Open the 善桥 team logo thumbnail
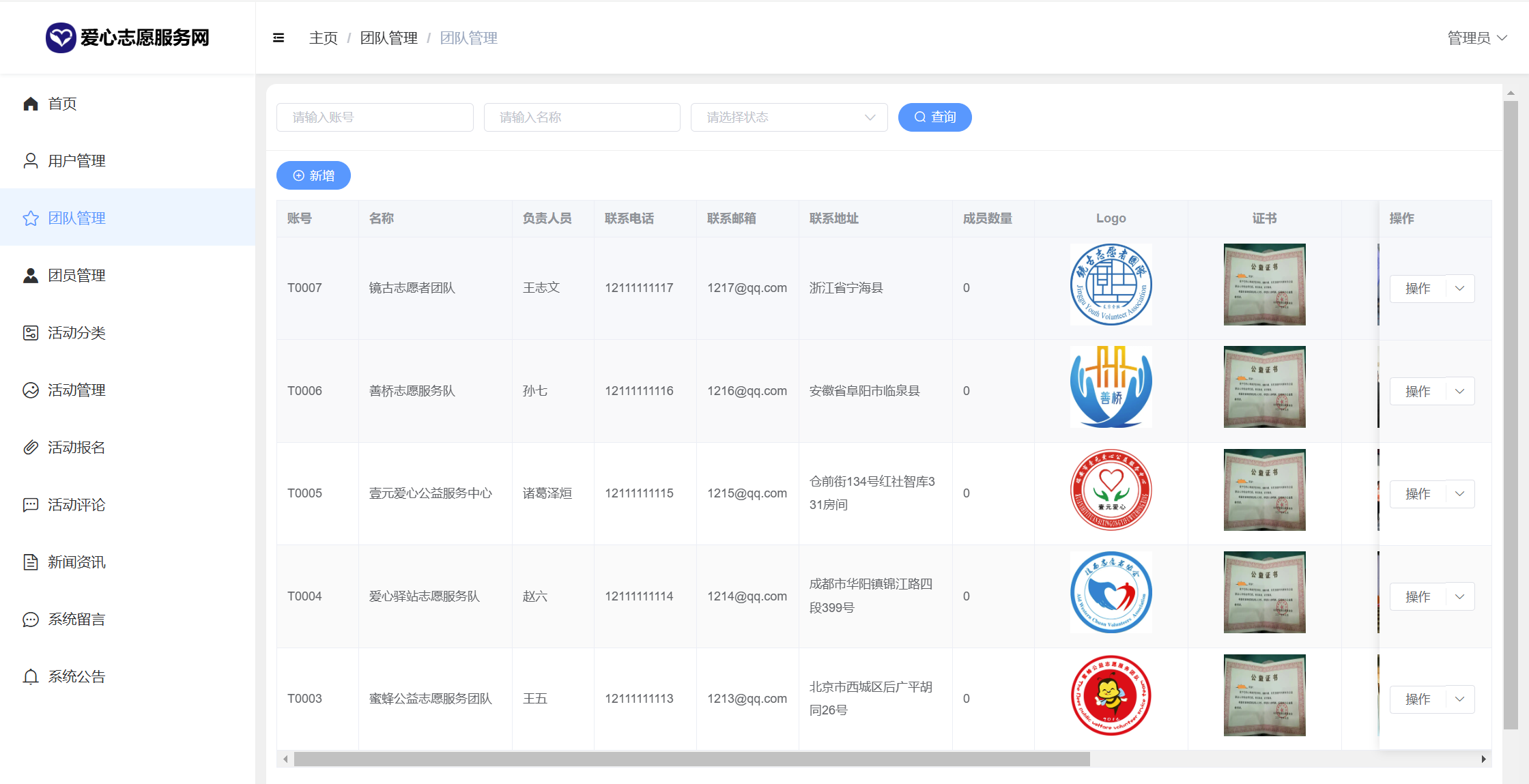 pyautogui.click(x=1111, y=388)
